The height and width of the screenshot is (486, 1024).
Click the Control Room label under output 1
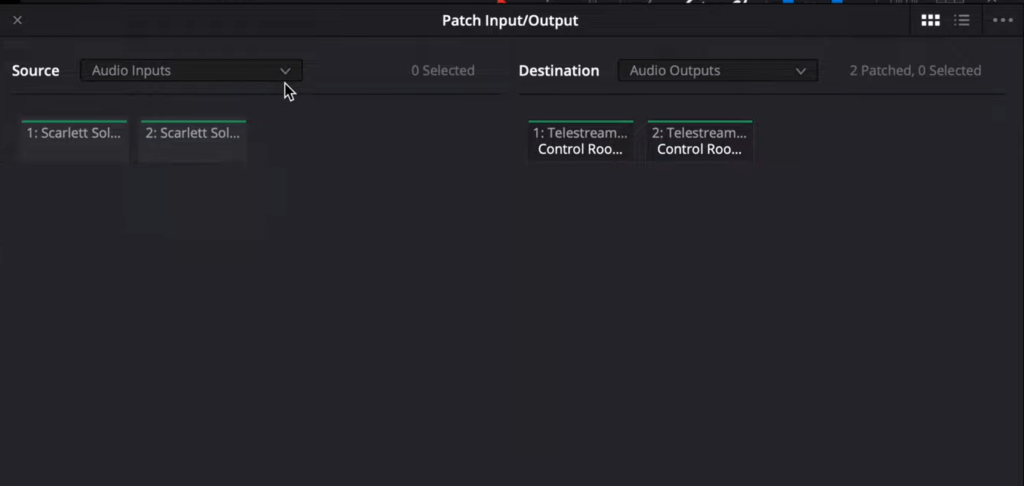click(x=581, y=150)
